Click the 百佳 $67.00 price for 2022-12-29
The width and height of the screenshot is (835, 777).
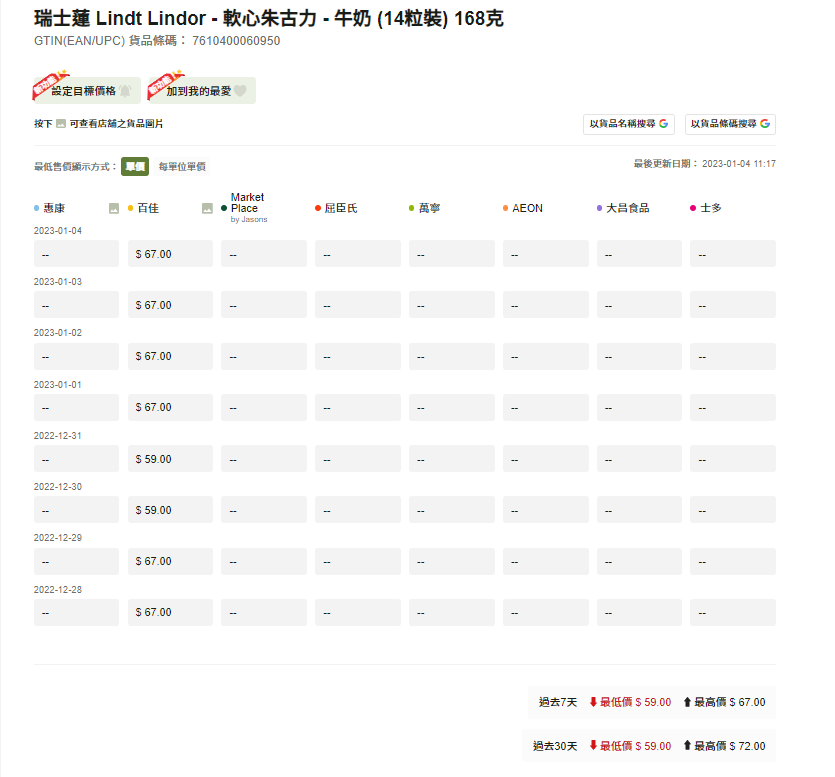click(170, 561)
